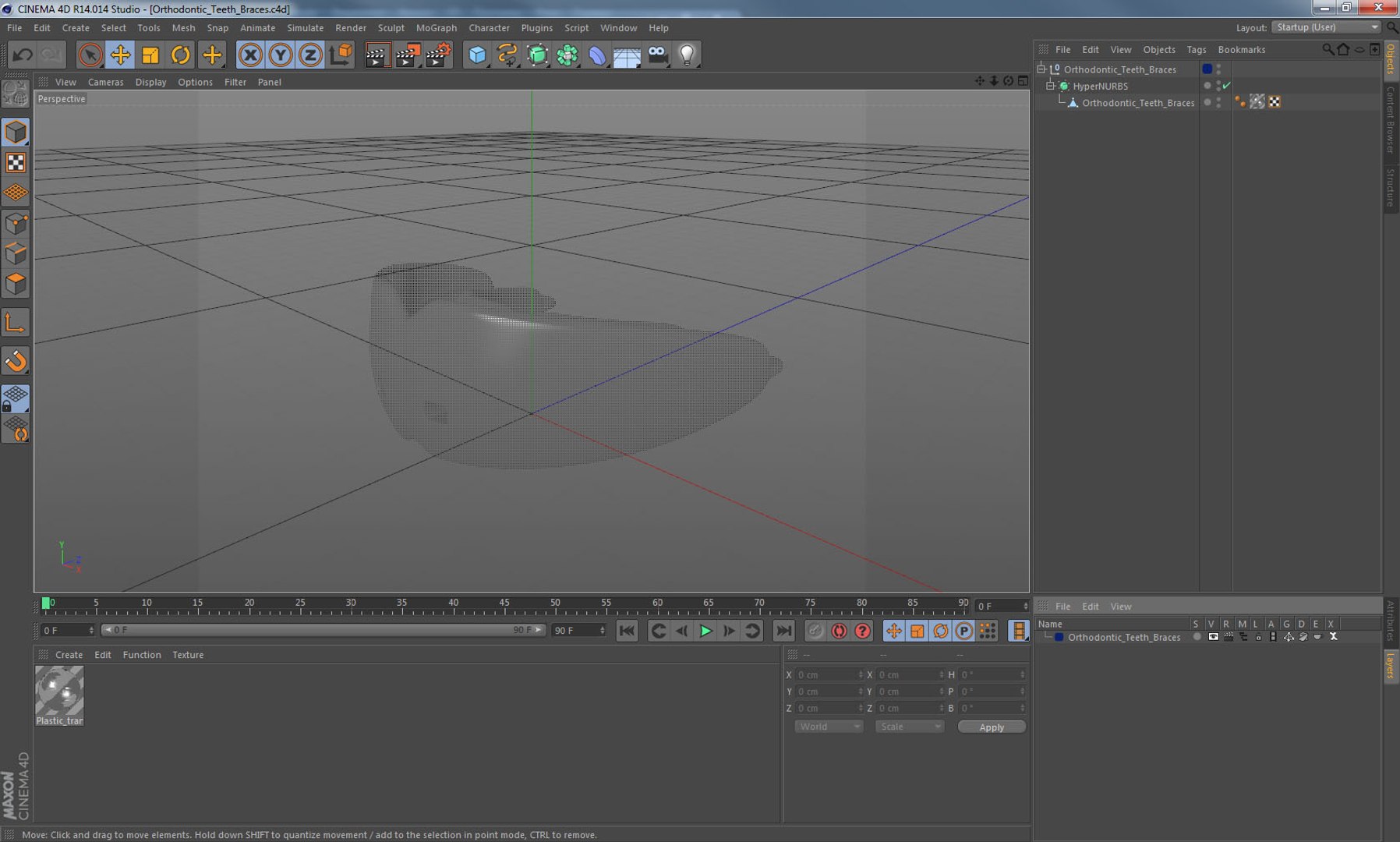Click the timeline preview range slider bar

[323, 630]
